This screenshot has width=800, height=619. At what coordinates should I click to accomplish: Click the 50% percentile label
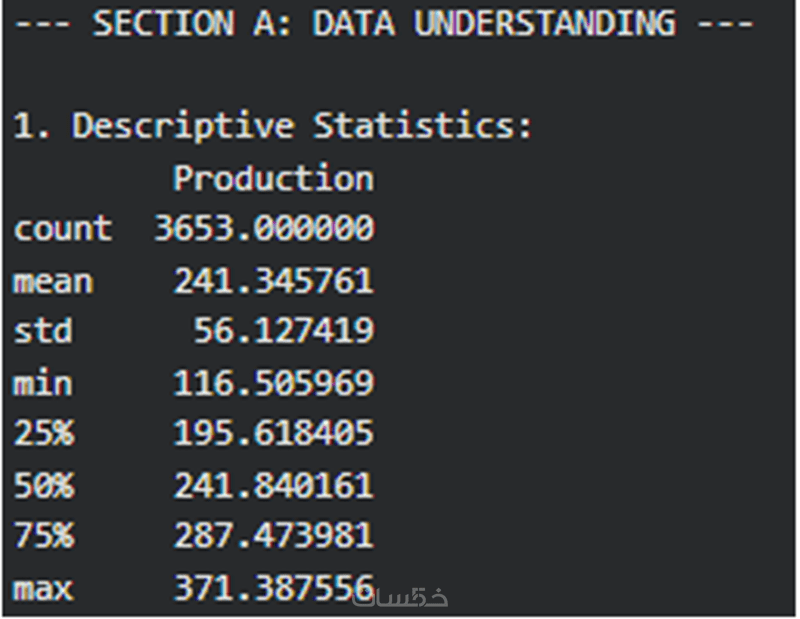(x=42, y=486)
